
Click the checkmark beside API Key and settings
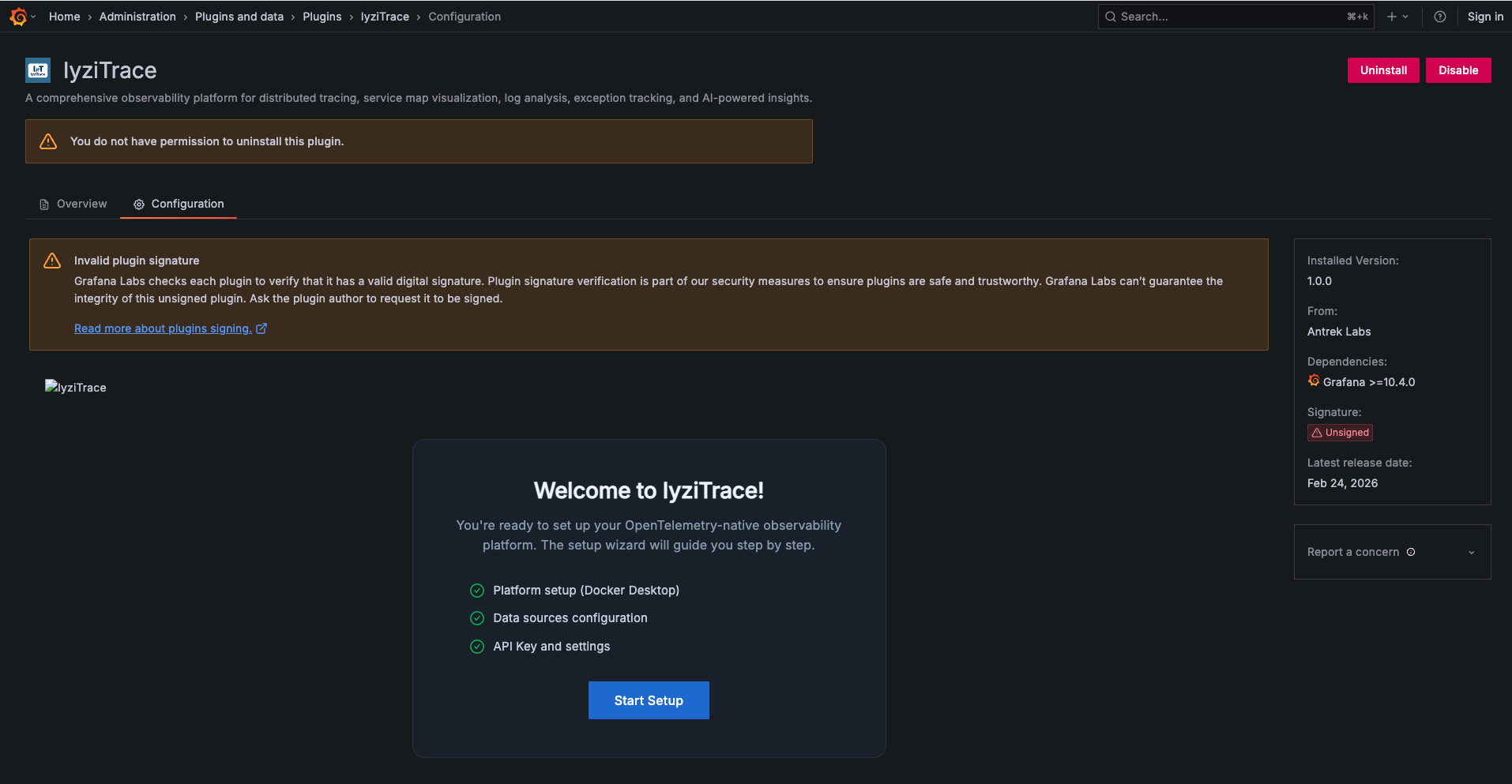point(476,647)
